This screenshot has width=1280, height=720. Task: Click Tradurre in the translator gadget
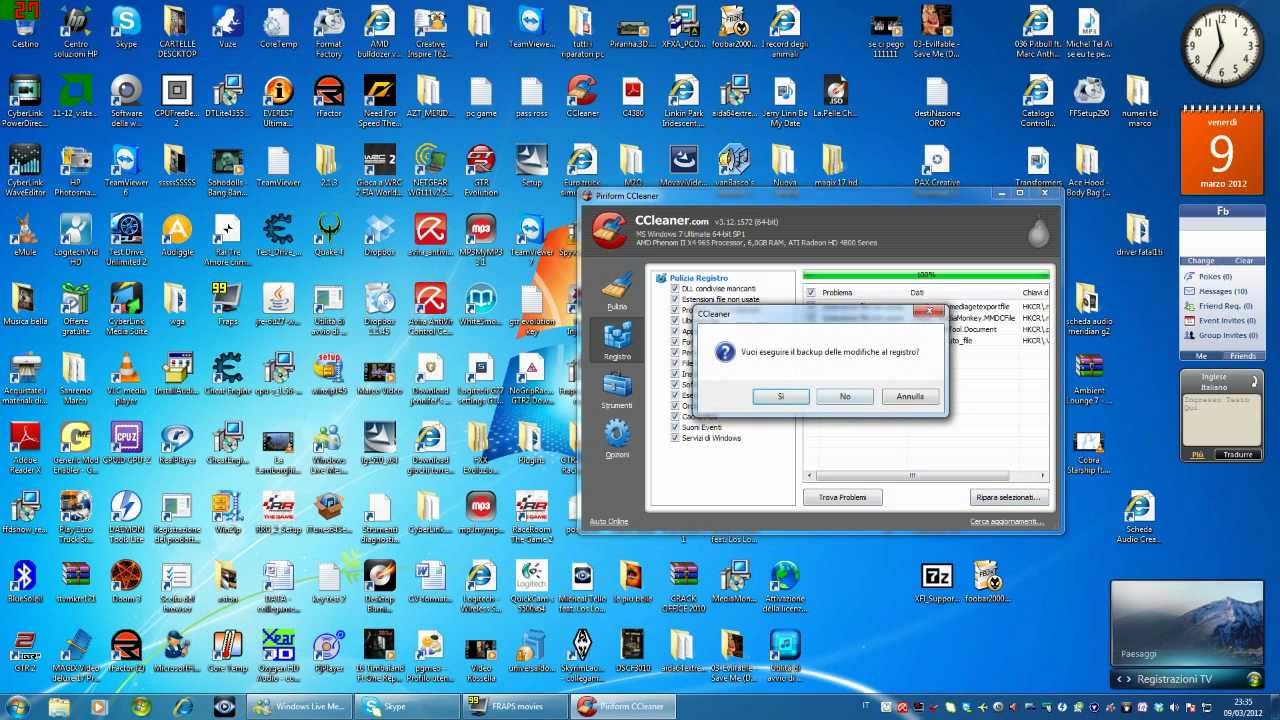1238,455
